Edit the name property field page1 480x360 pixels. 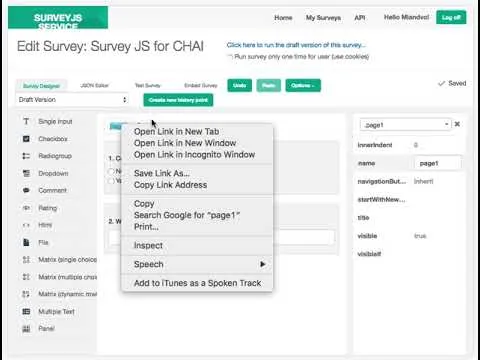(x=438, y=163)
